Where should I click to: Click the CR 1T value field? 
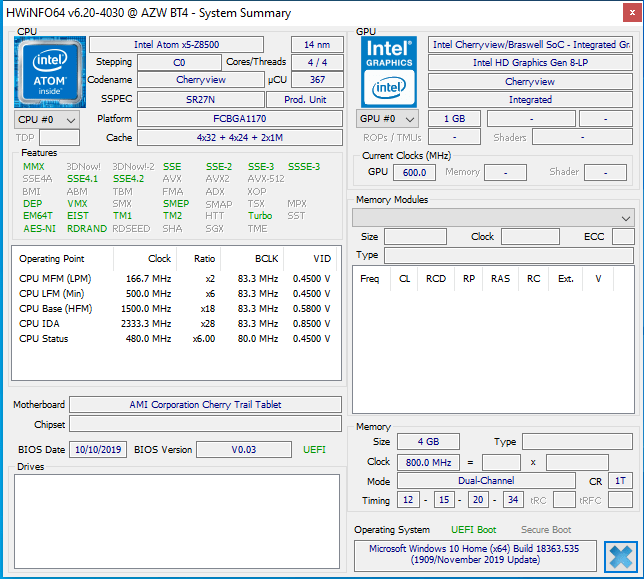620,481
